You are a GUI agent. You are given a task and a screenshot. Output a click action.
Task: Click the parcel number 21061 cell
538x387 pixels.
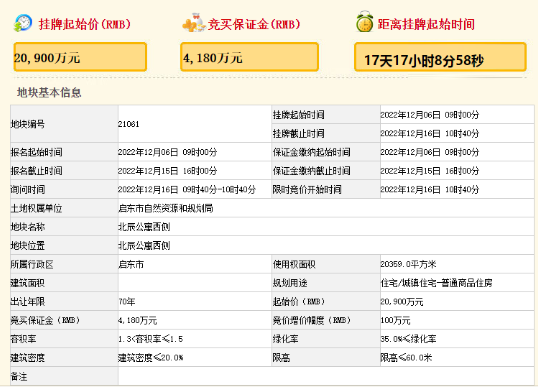pos(195,124)
